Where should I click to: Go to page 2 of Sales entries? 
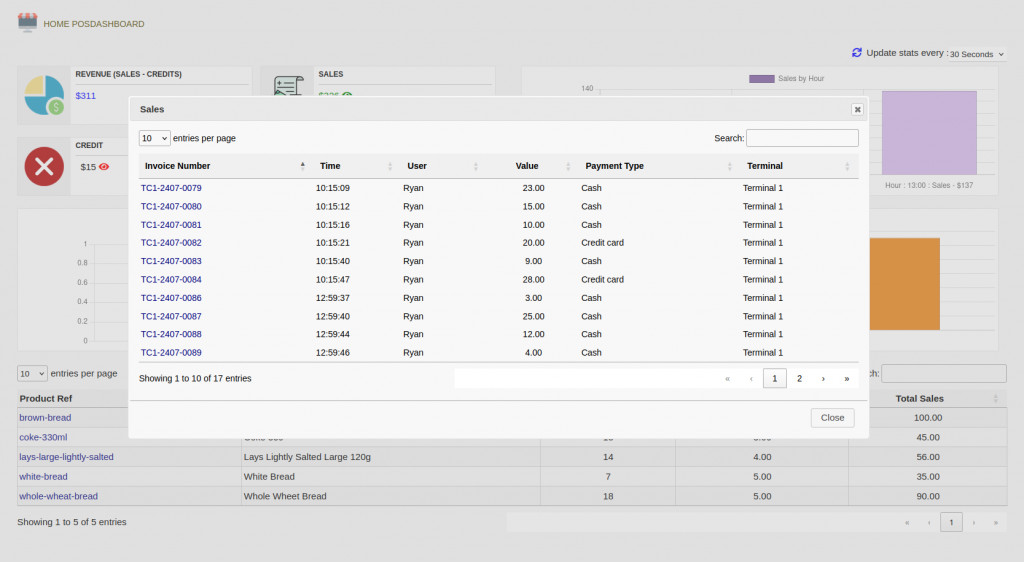799,379
